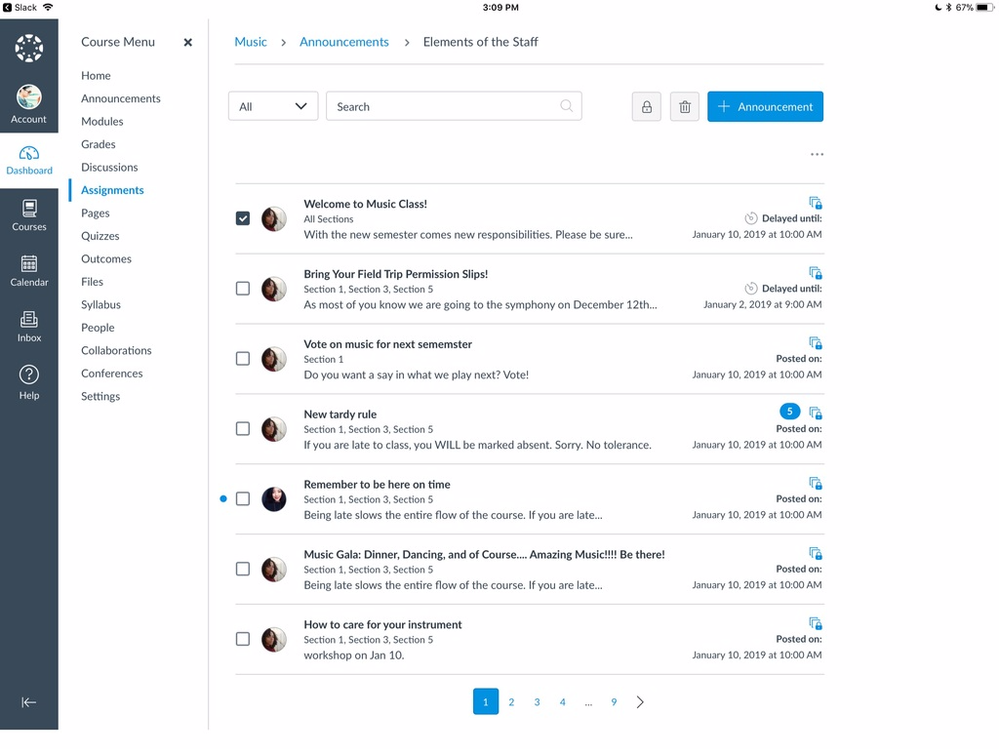The image size is (999, 749).
Task: Open Modules in the course menu
Action: click(102, 122)
